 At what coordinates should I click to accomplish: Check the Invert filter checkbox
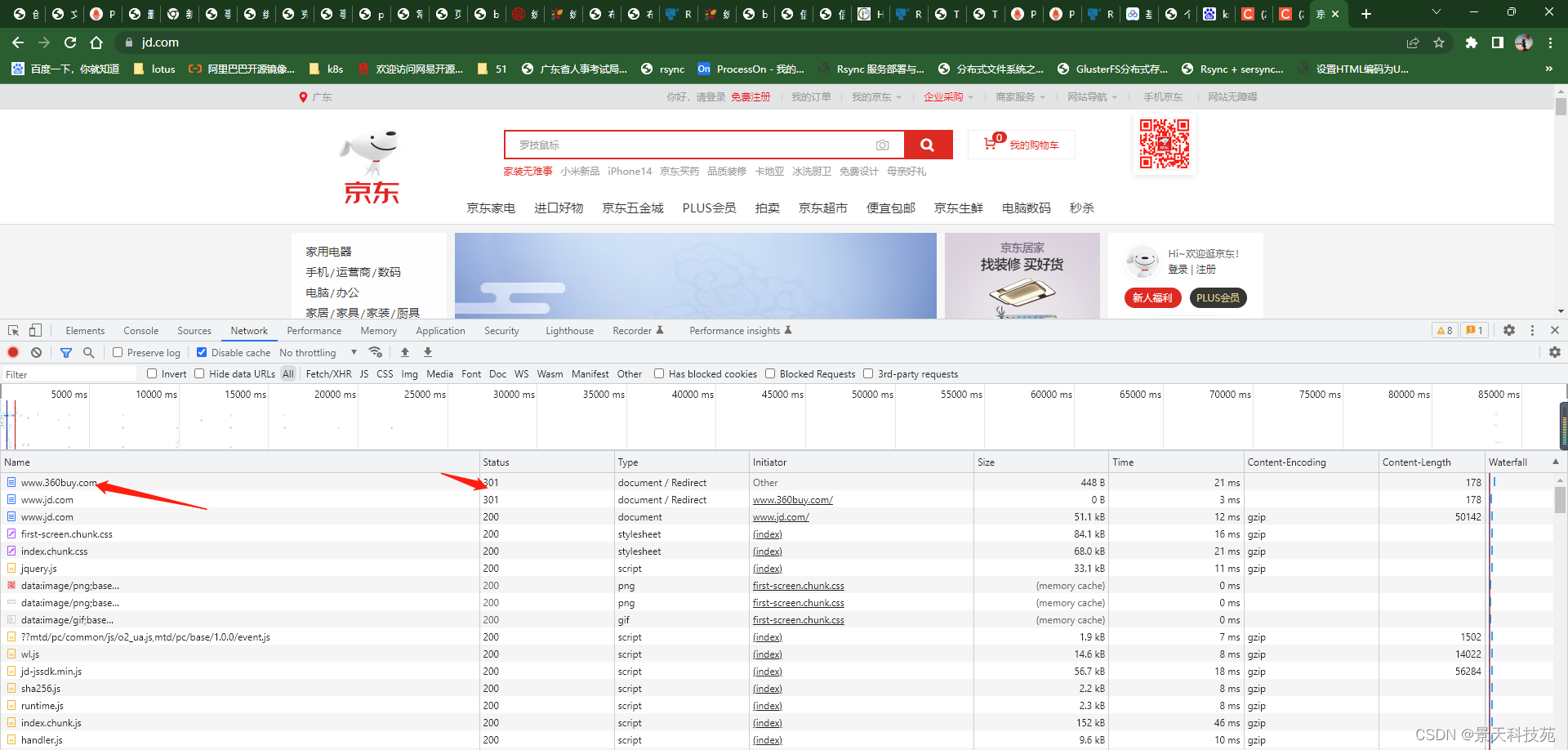(152, 373)
